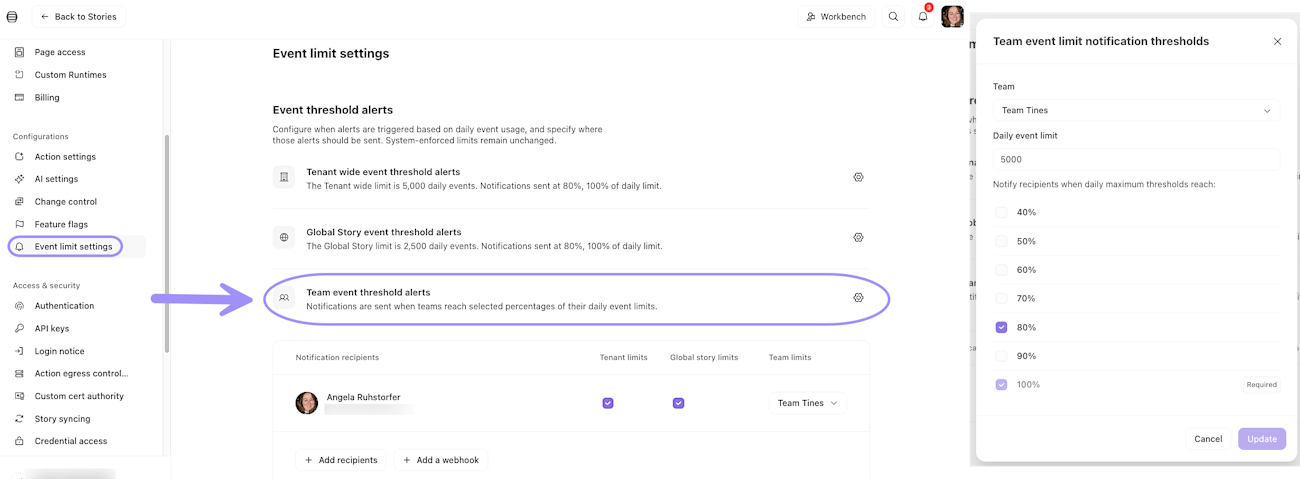Toggle Global story limits checkbox for Angela

[678, 403]
